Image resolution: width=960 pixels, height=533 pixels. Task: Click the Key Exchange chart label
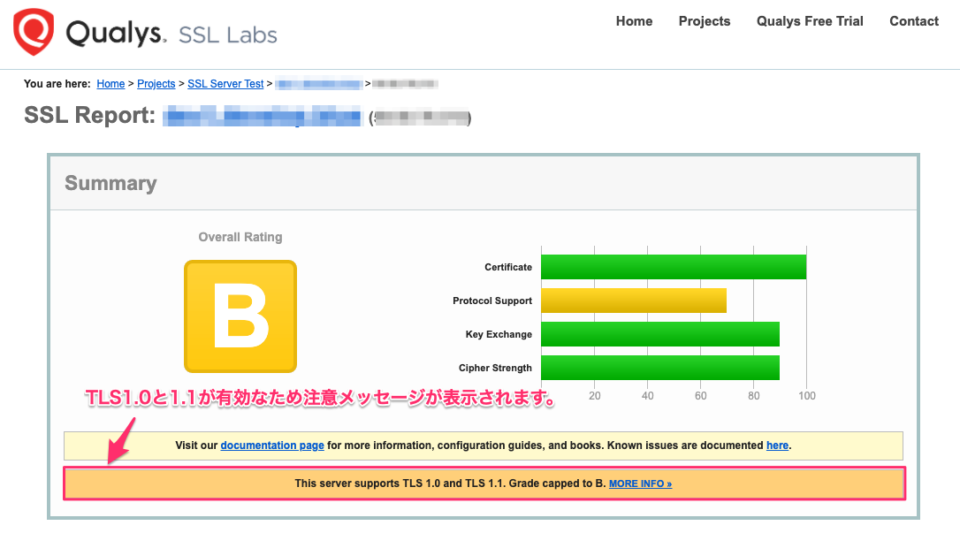498,335
